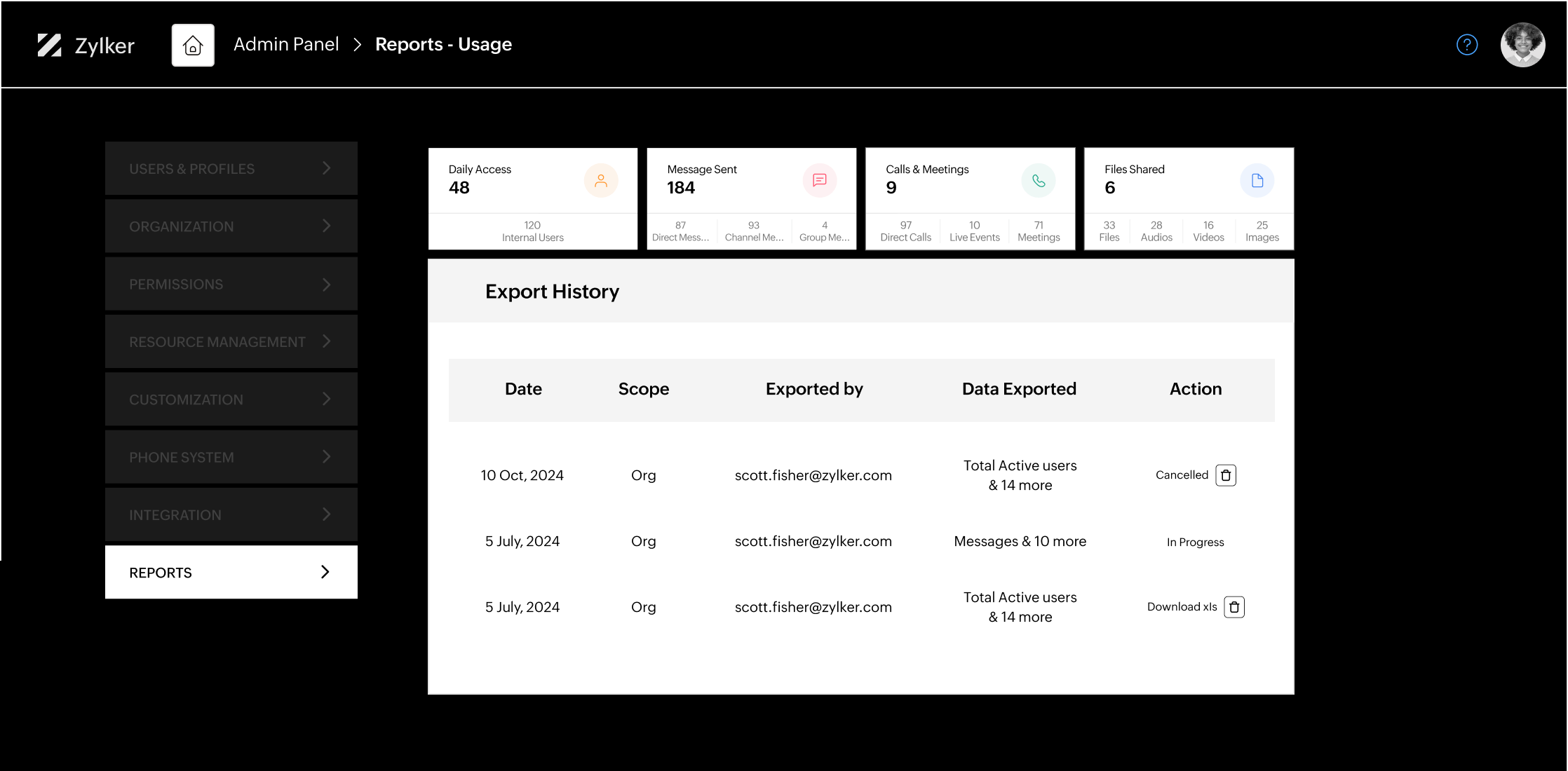Screen dimensions: 1568x771
Task: Click the delete icon for July 5 download export
Action: click(1232, 607)
